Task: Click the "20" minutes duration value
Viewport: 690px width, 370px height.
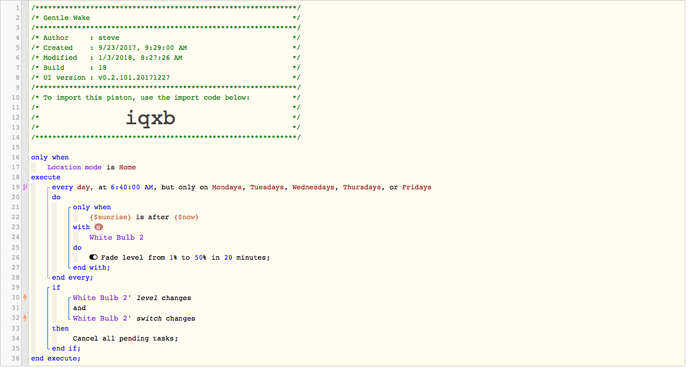Action: coord(228,257)
